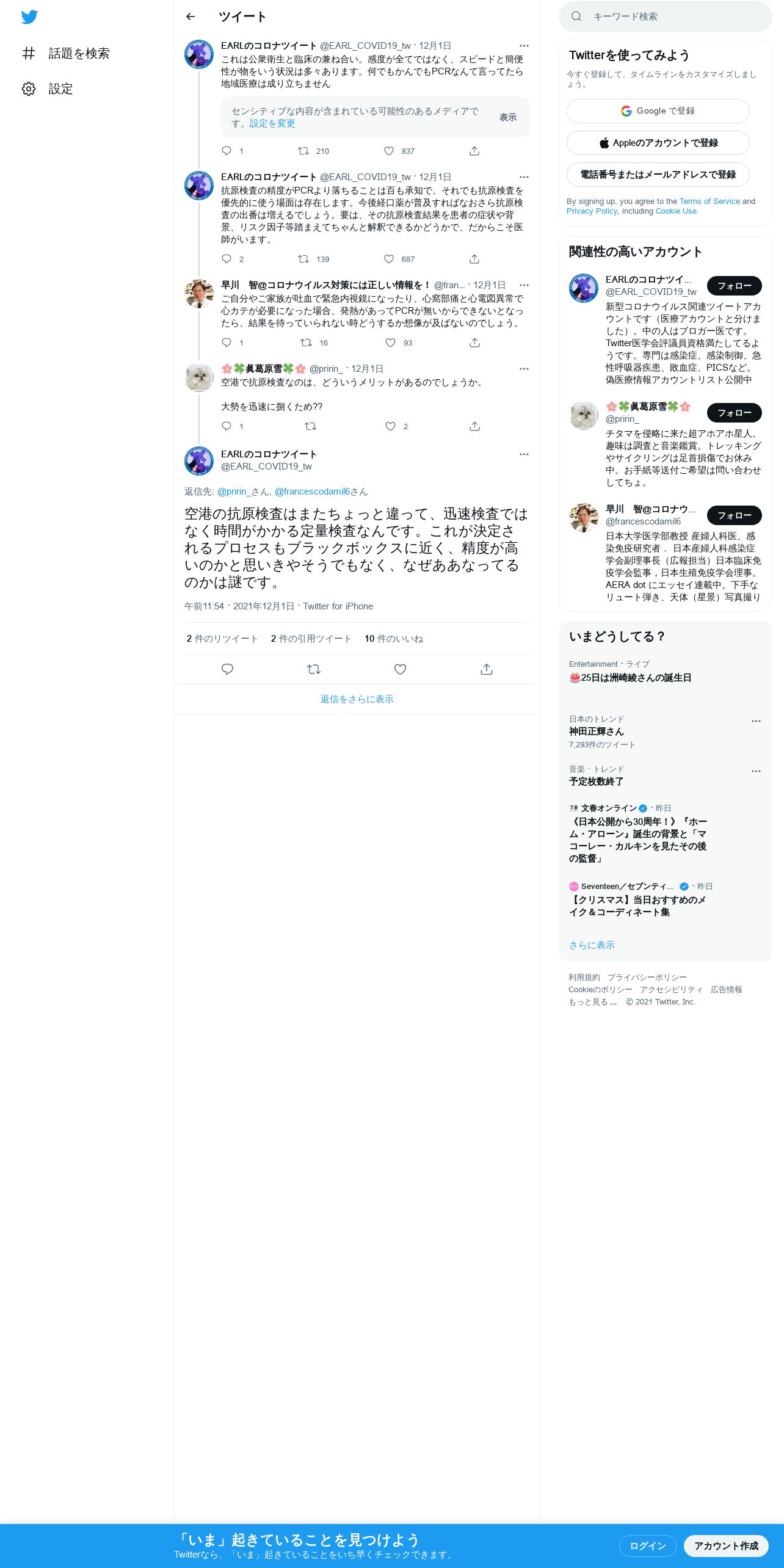
Task: Open the three-dot menu on main tweet
Action: click(524, 454)
